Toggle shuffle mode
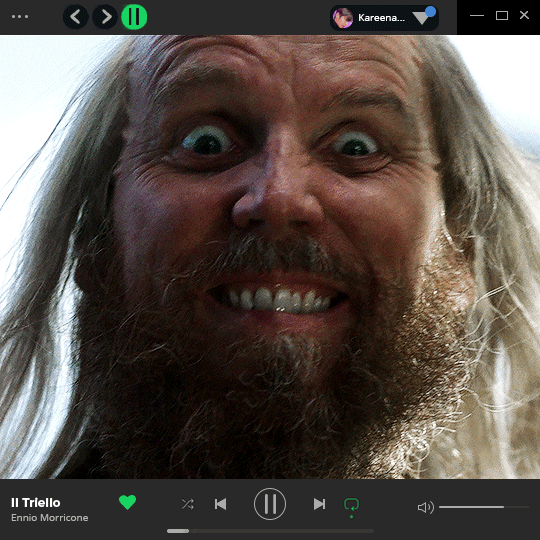 [188, 504]
